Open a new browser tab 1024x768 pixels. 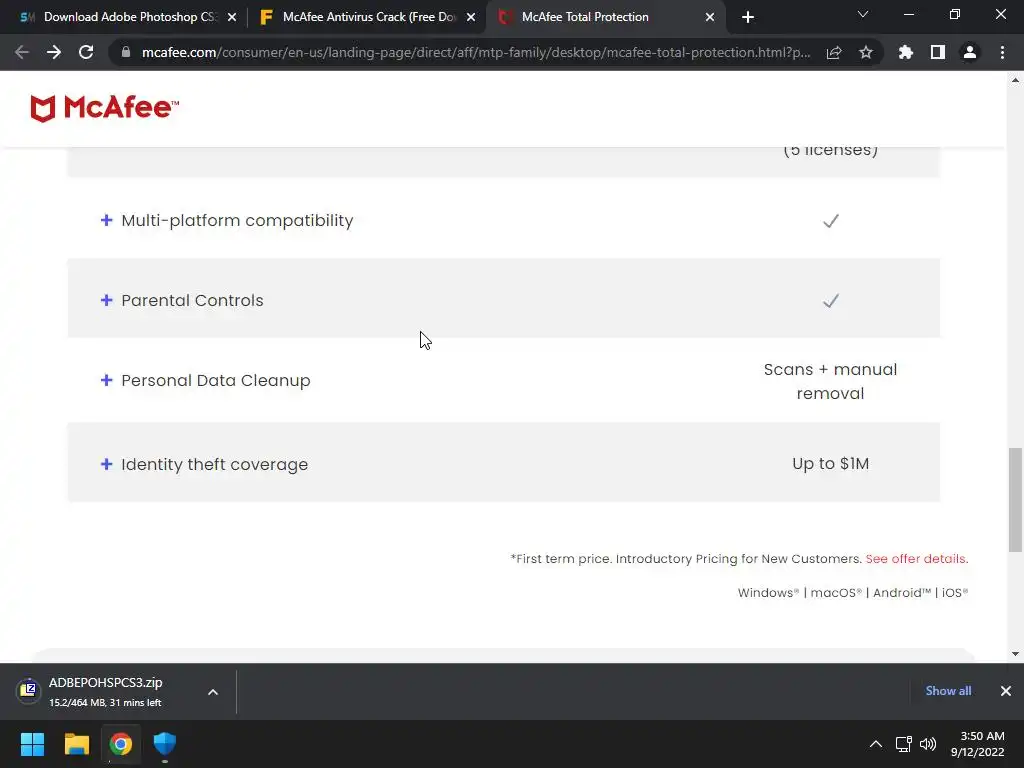point(748,17)
